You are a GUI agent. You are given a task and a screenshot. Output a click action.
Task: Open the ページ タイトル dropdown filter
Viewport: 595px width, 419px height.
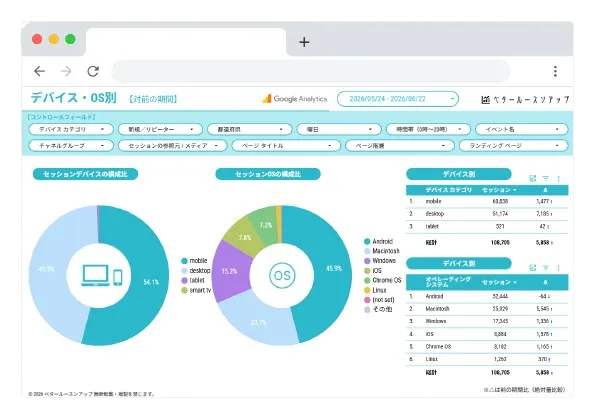point(286,146)
